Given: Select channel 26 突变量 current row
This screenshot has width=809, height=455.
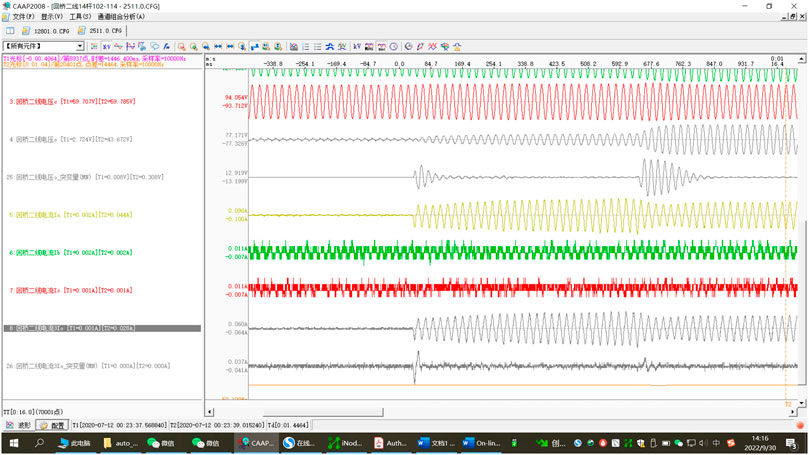Looking at the screenshot, I should (88, 366).
